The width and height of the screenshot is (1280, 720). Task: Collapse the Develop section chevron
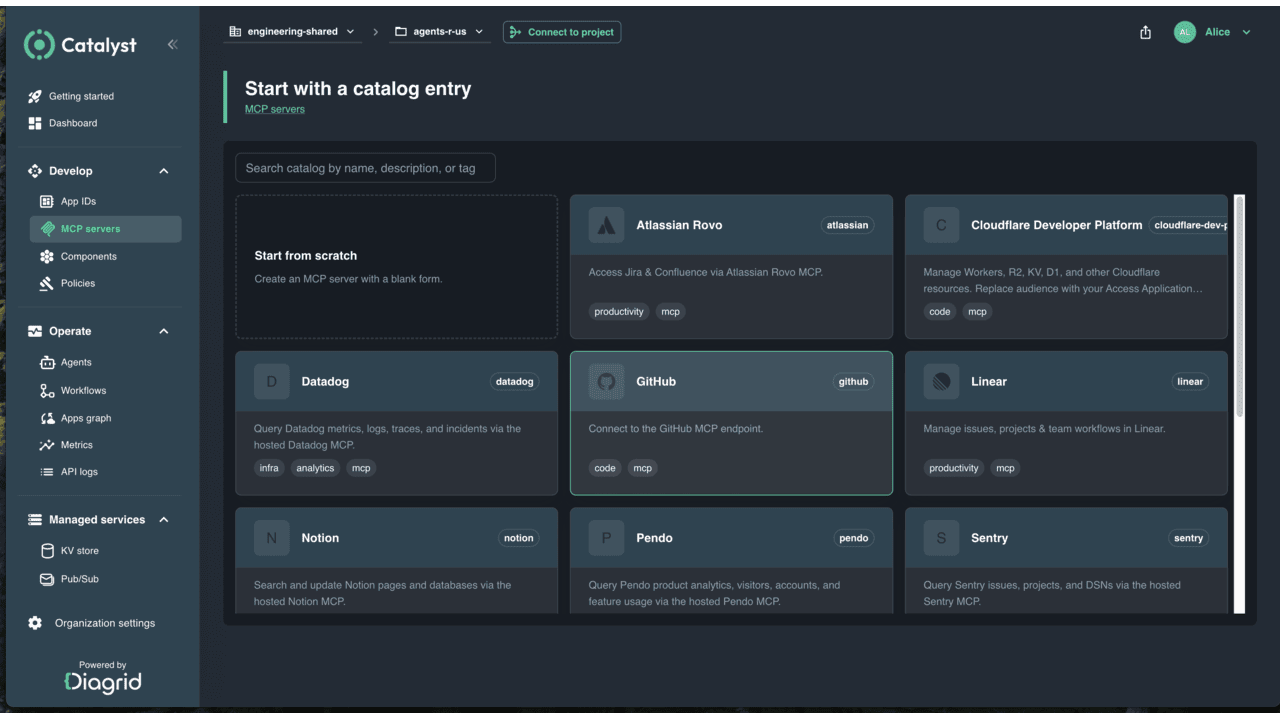click(164, 171)
